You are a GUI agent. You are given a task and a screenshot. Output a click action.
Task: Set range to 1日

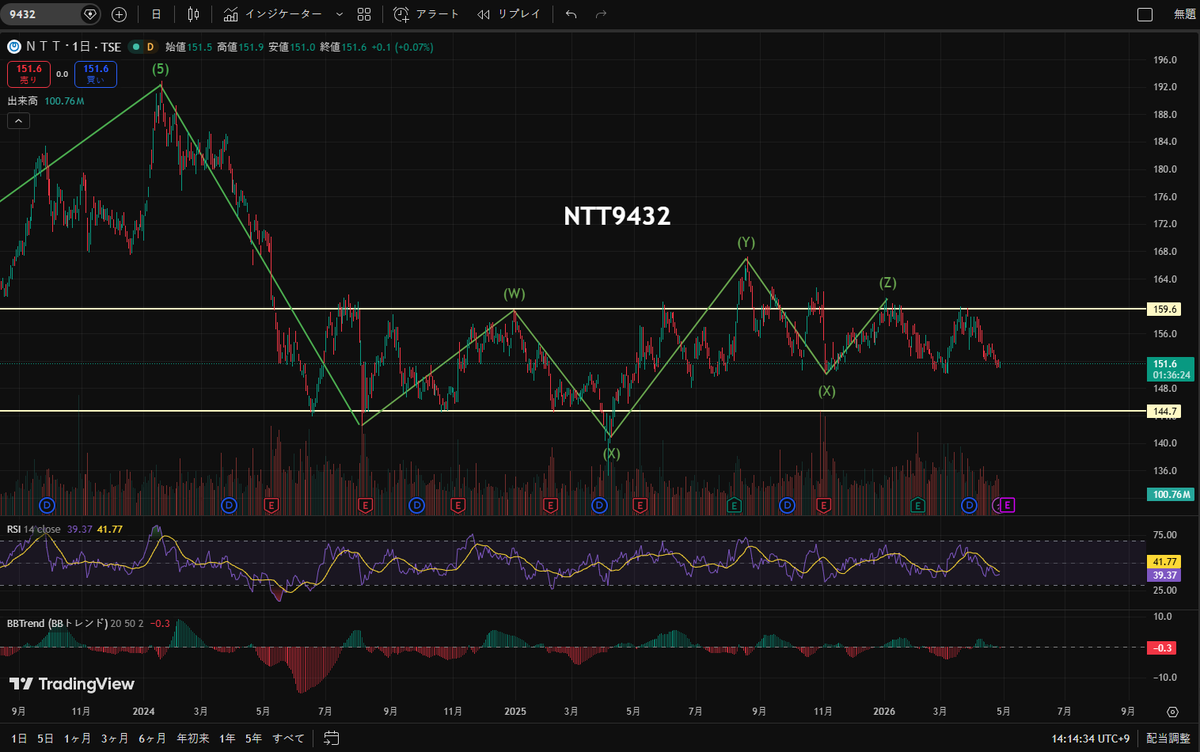[x=19, y=738]
